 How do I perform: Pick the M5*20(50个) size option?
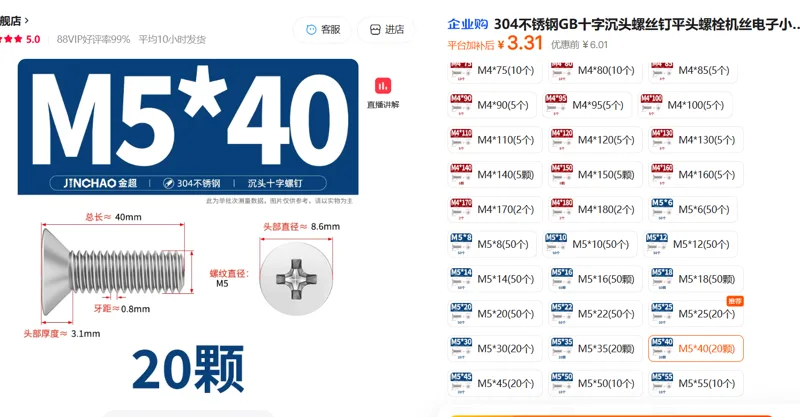pos(495,313)
